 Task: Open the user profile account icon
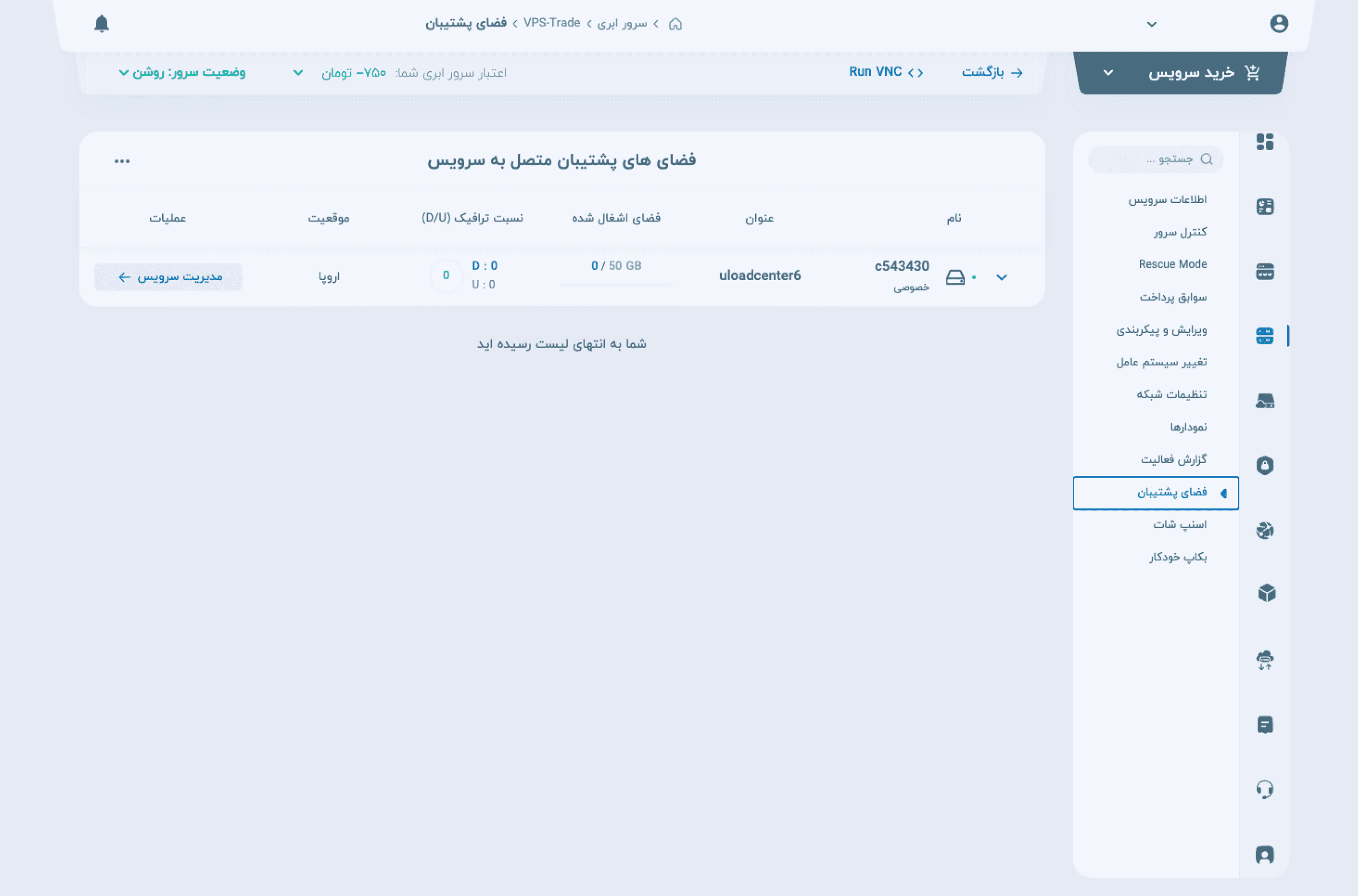1279,23
